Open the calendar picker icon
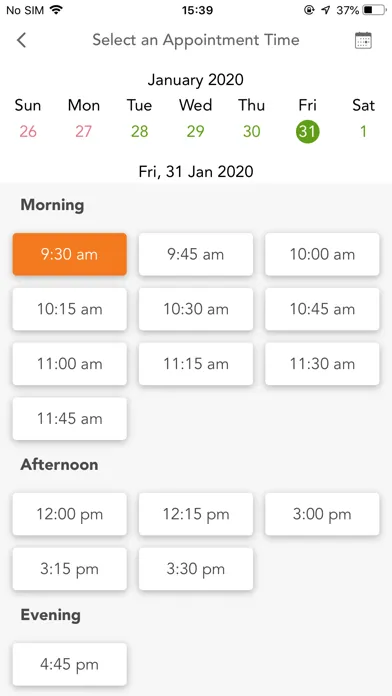Image resolution: width=392 pixels, height=696 pixels. tap(363, 40)
